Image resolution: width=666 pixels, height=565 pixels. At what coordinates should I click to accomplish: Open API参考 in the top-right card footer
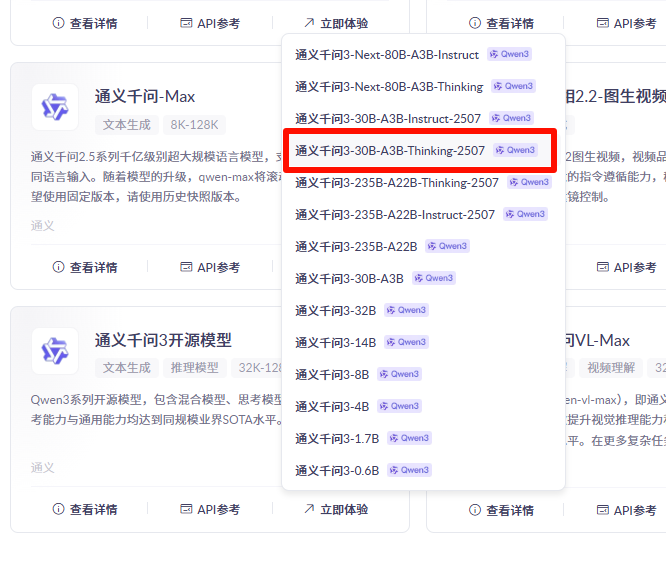click(x=626, y=23)
